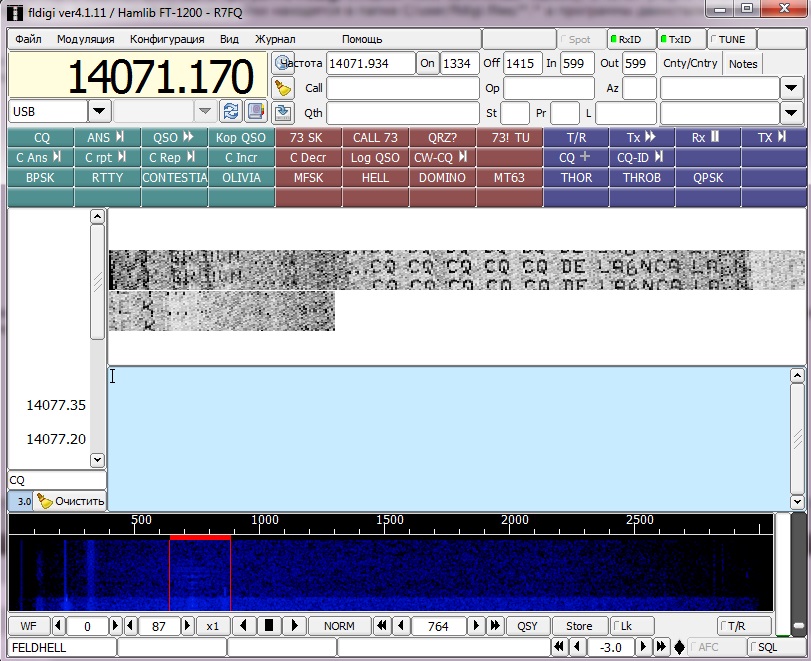Open the dropdown at the end of the Qth row
This screenshot has height=661, width=811.
click(x=791, y=112)
